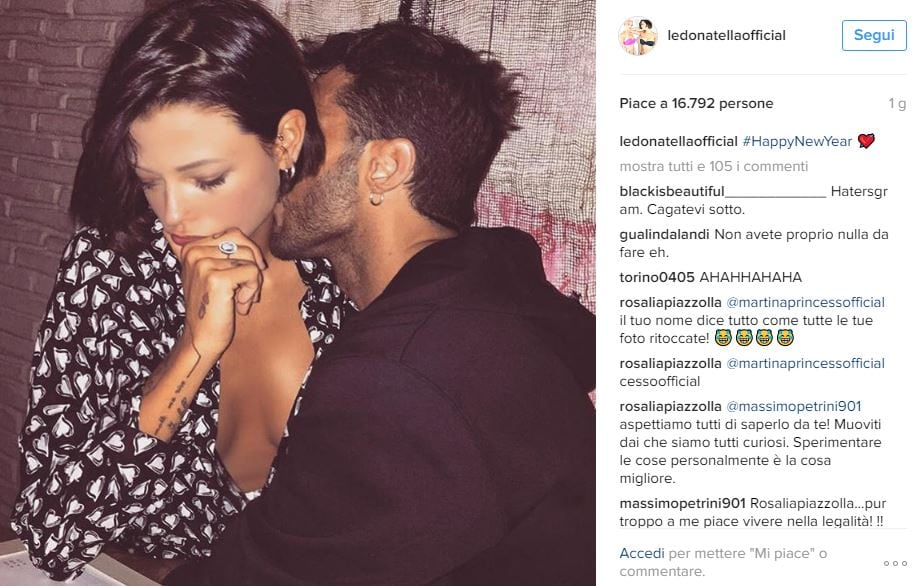Open ledonatellaofficial username in the header
The image size is (913, 586).
(726, 36)
